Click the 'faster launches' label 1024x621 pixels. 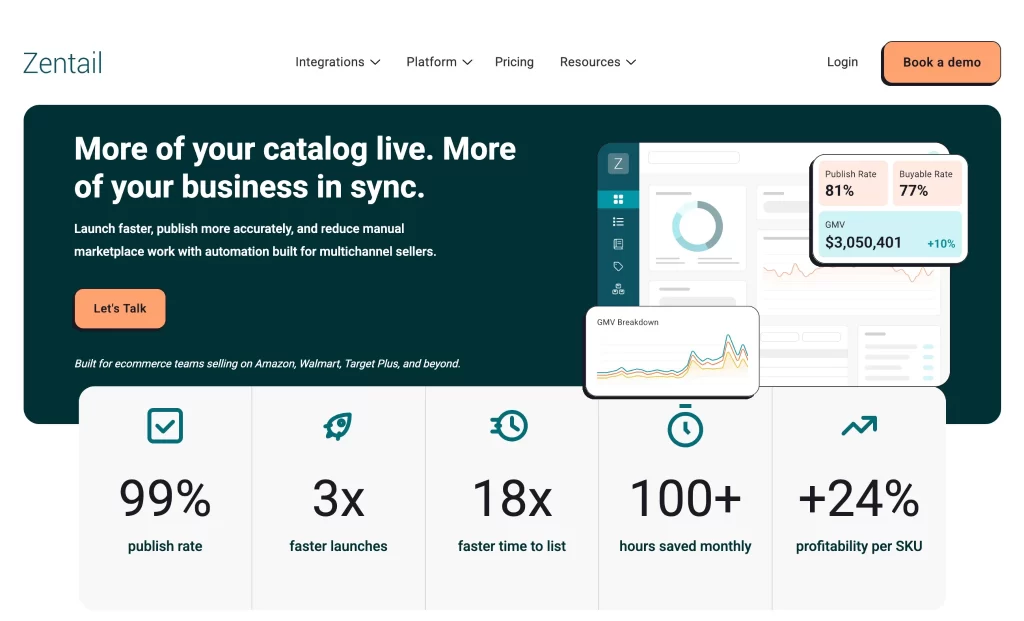tap(338, 546)
